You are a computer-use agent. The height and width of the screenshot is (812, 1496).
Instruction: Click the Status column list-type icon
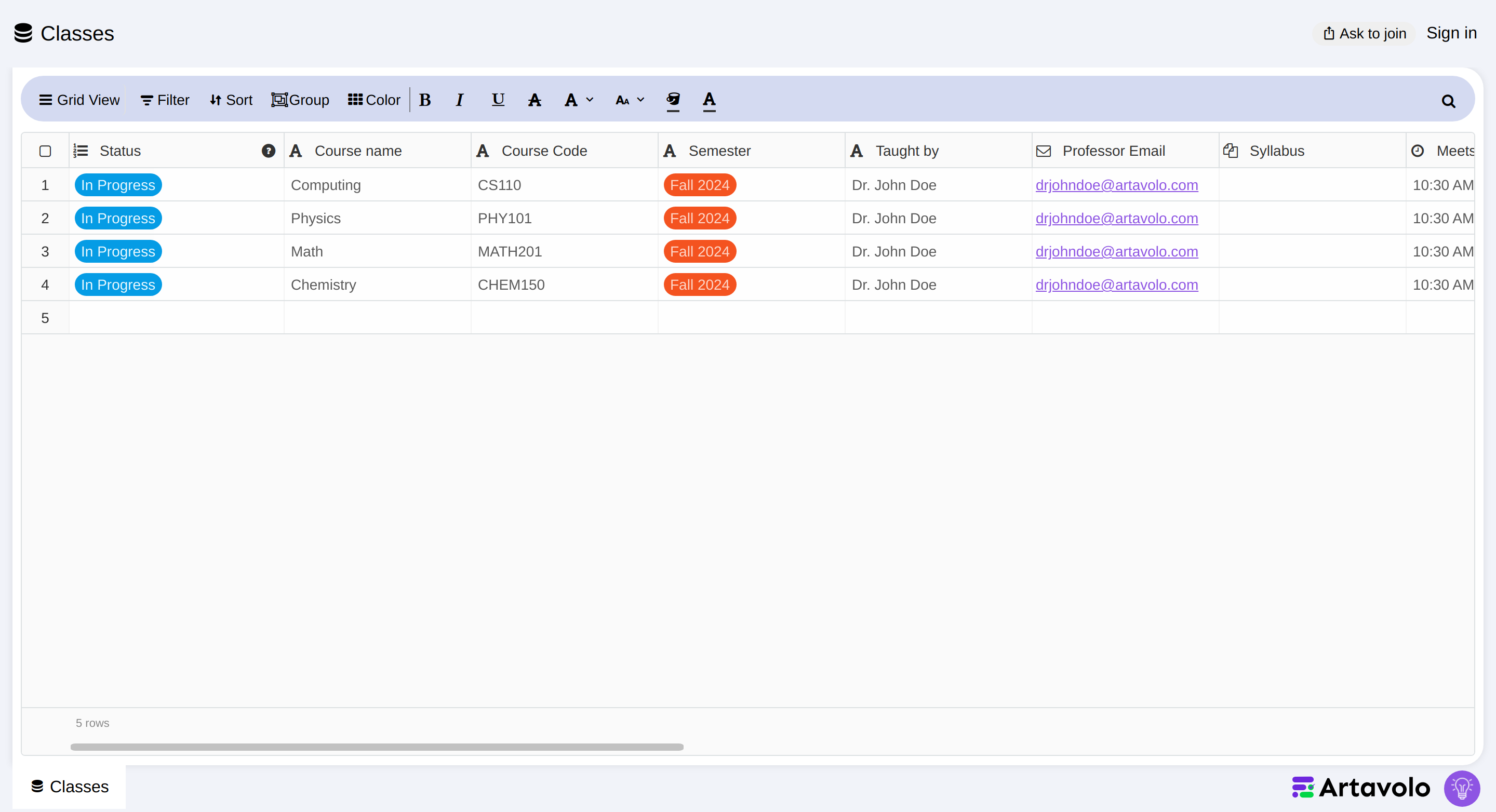81,151
